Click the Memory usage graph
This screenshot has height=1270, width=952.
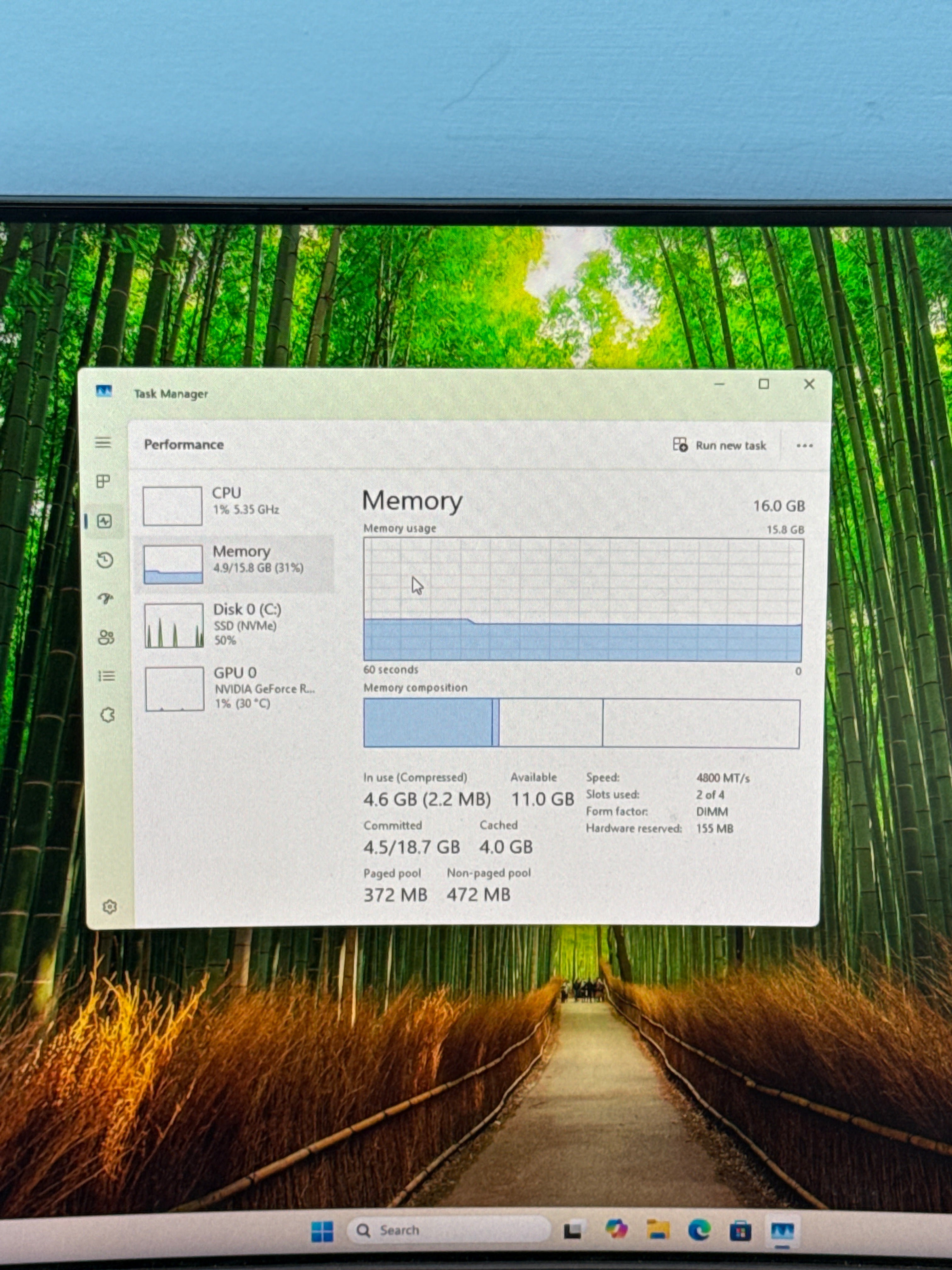click(583, 599)
